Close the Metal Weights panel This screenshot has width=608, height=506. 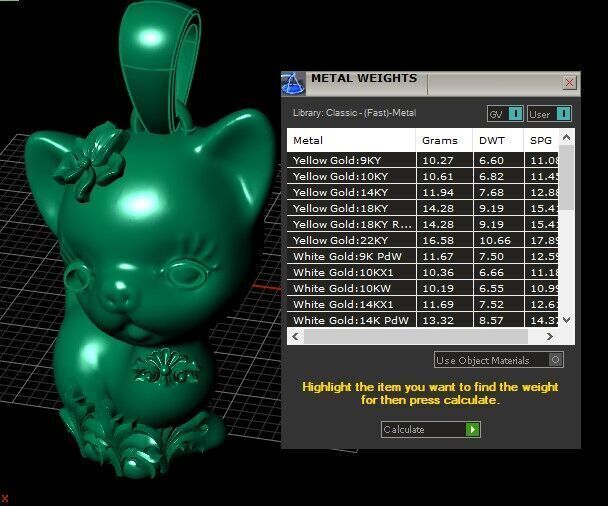[x=569, y=83]
